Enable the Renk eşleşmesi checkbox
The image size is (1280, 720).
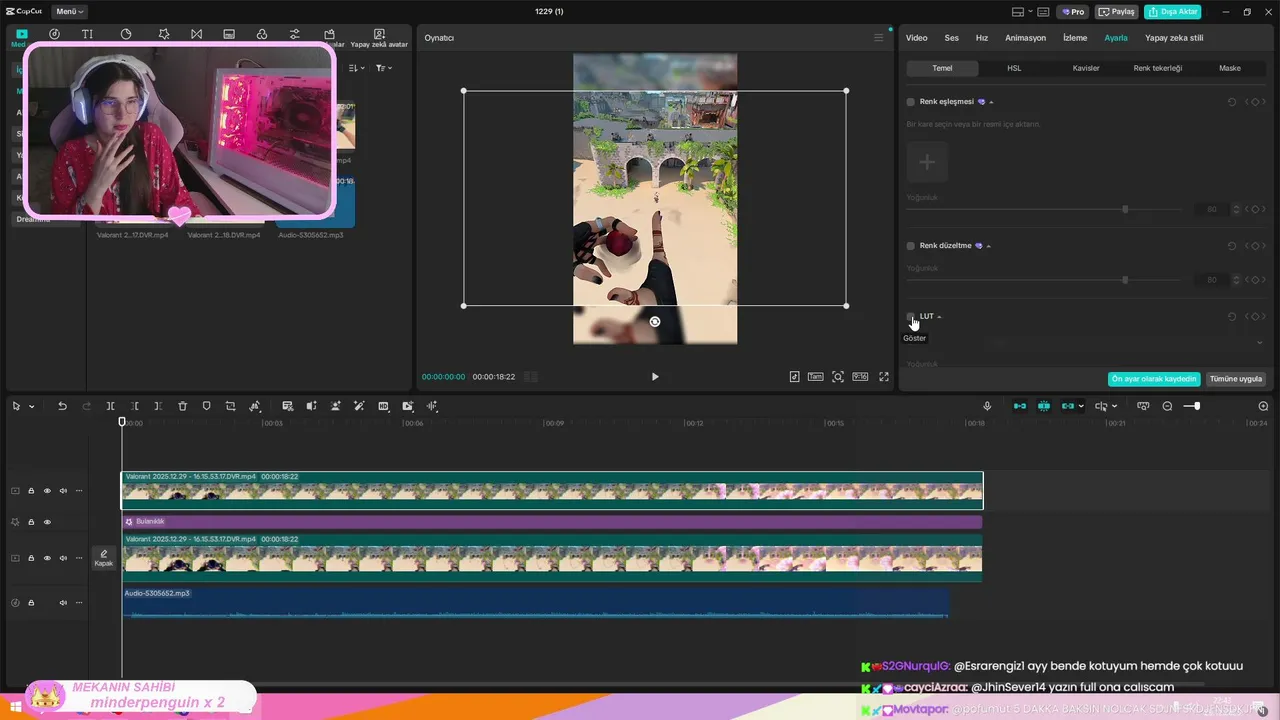[911, 102]
